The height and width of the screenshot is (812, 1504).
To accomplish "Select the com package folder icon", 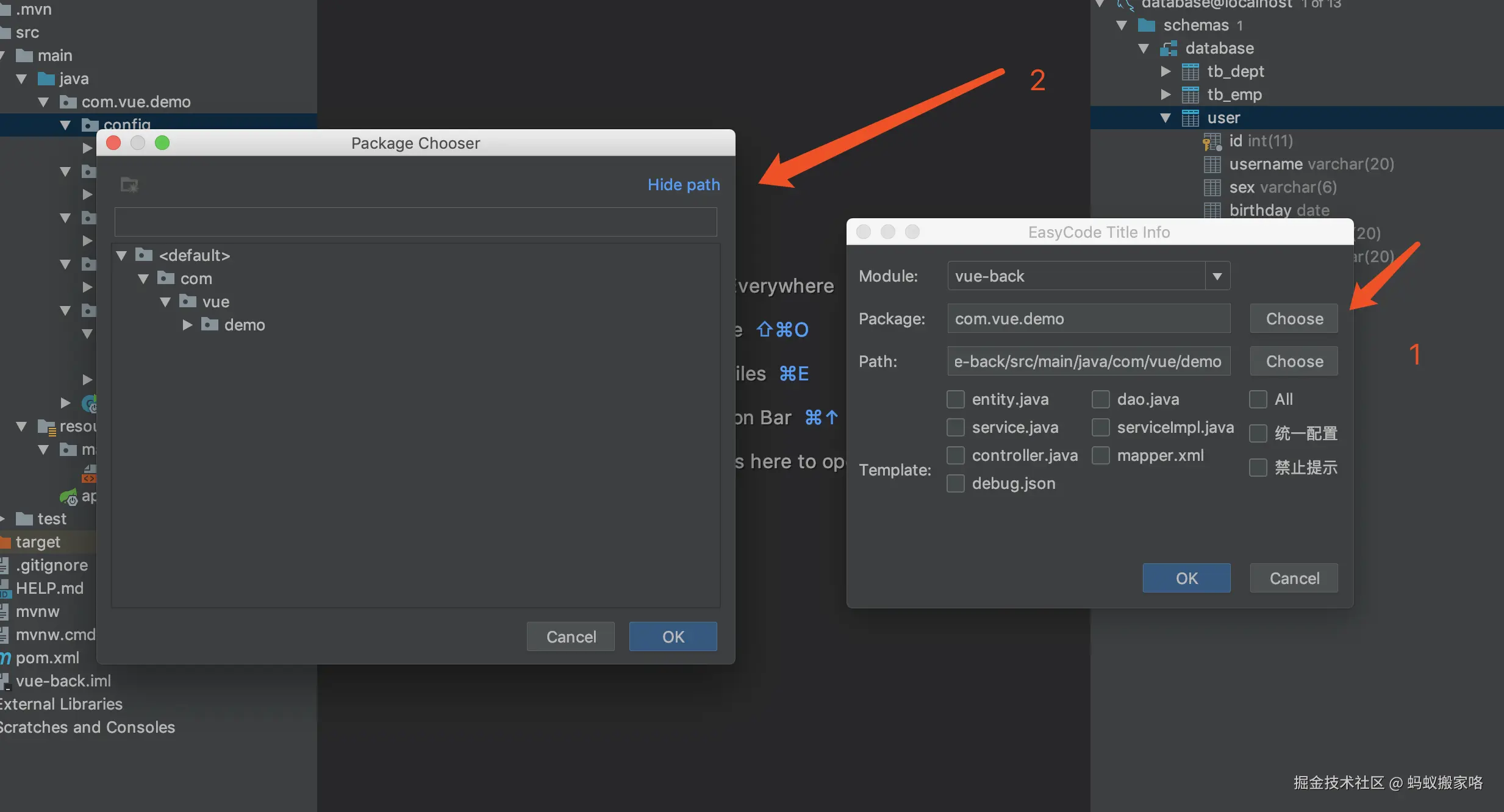I will coord(166,277).
